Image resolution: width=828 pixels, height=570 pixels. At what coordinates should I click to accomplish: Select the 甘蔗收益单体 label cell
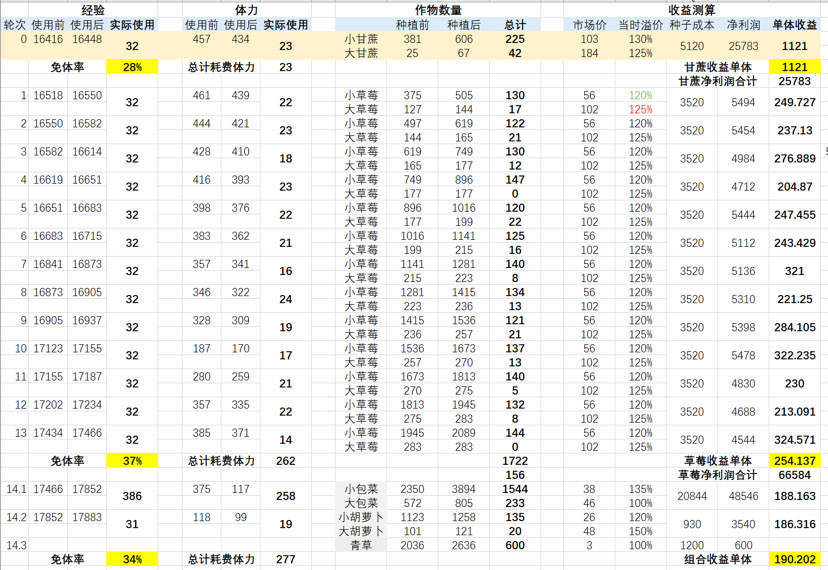tap(718, 67)
